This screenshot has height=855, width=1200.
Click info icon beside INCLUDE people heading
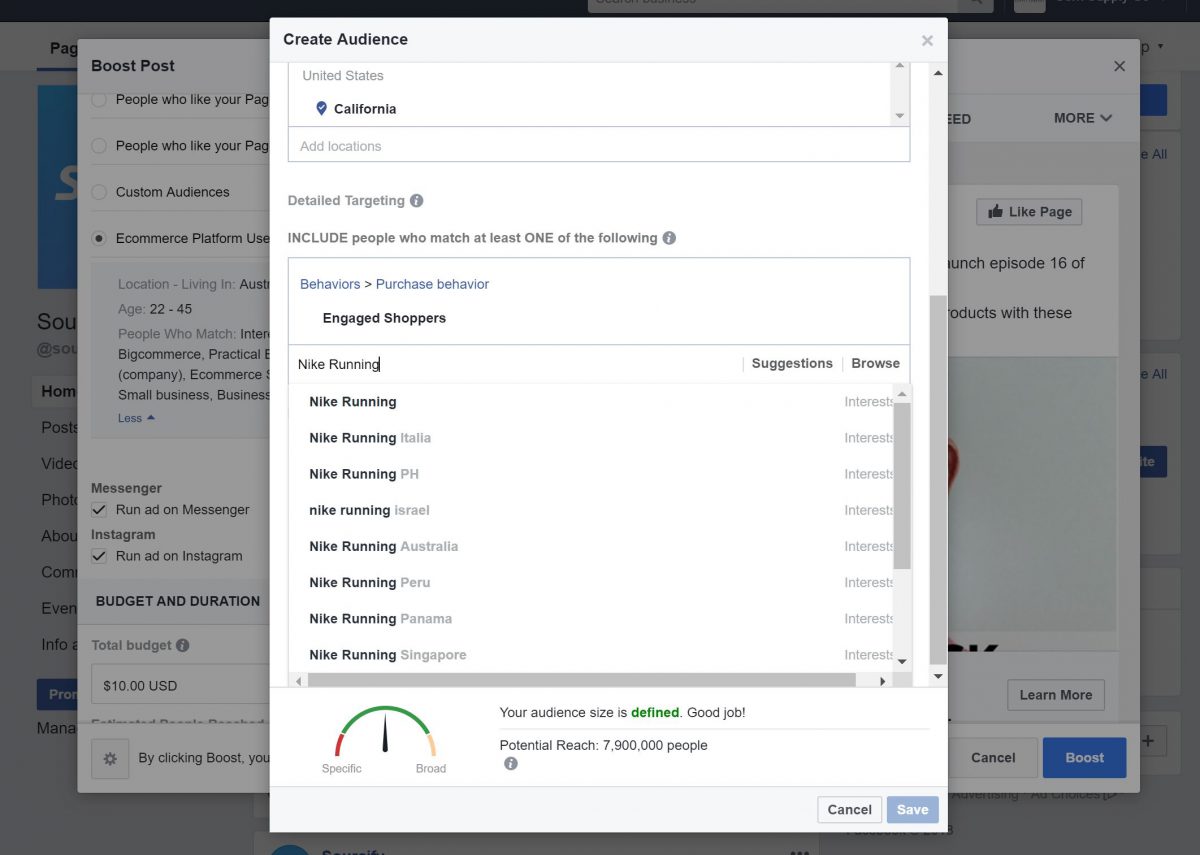click(x=669, y=238)
